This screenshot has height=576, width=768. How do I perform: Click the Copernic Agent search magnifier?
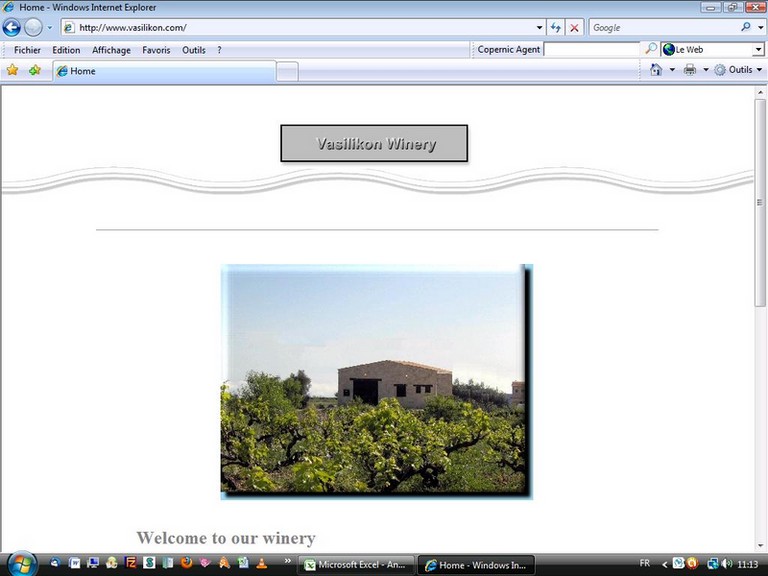[652, 49]
